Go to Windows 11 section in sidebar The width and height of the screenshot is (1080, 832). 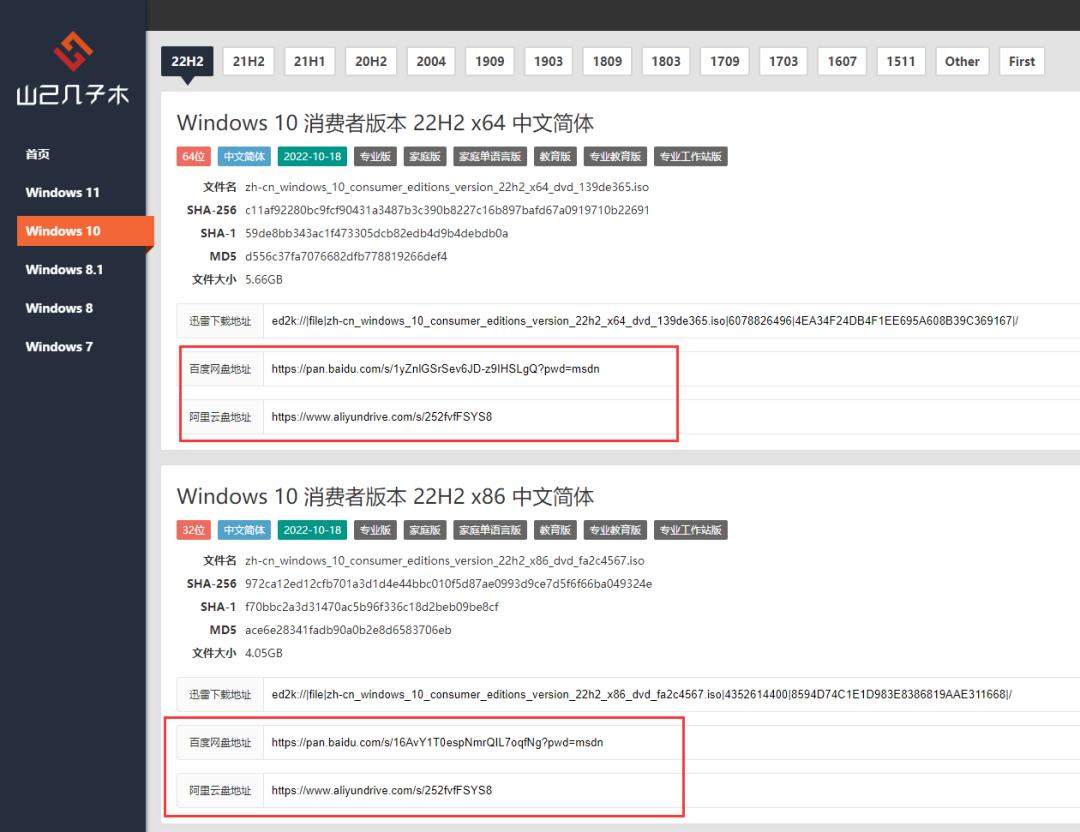coord(63,193)
